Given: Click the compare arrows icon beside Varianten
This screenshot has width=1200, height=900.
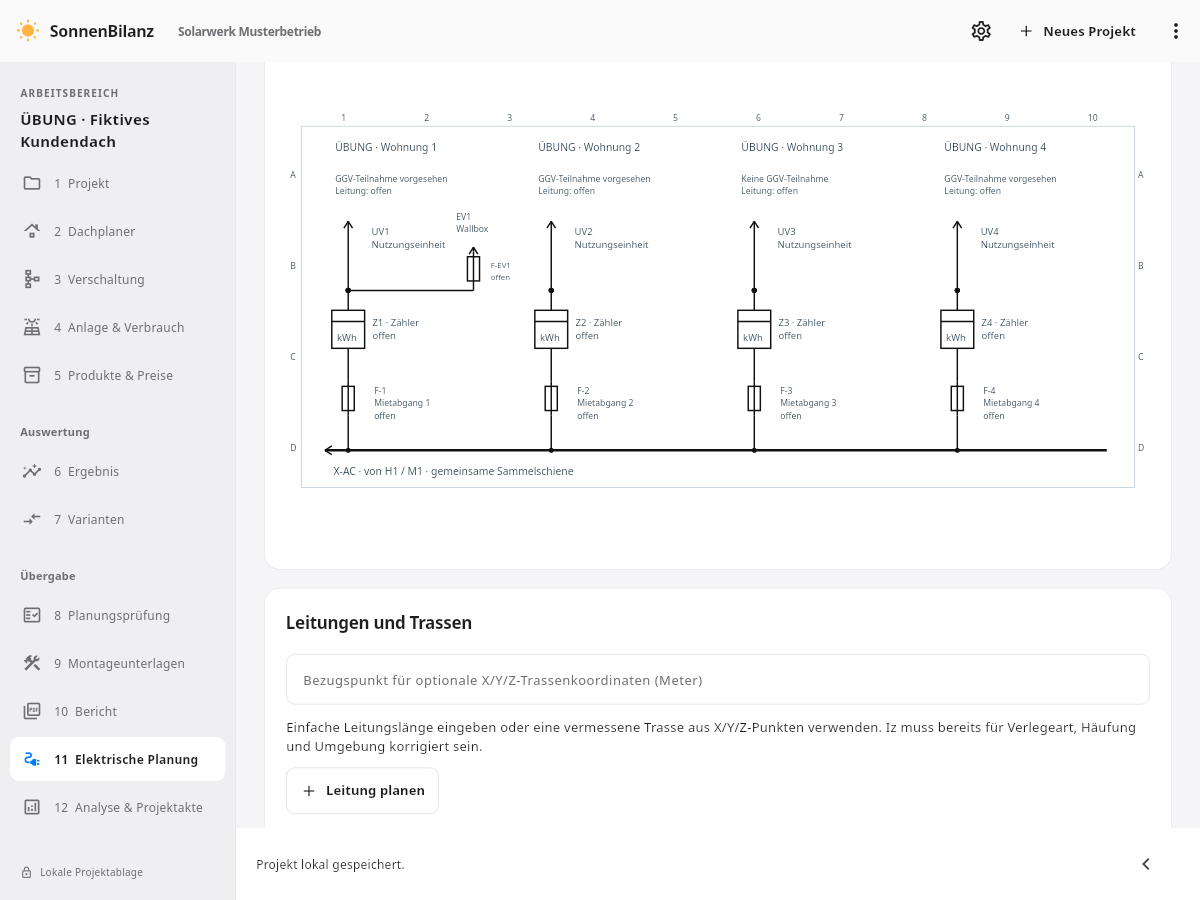Looking at the screenshot, I should 32,519.
